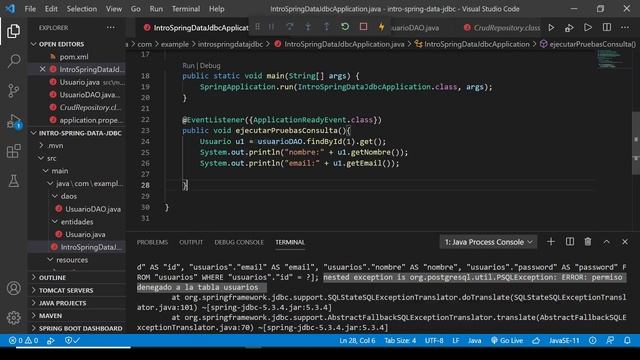Open UsuarioDAO.java in daos folder

(x=93, y=209)
